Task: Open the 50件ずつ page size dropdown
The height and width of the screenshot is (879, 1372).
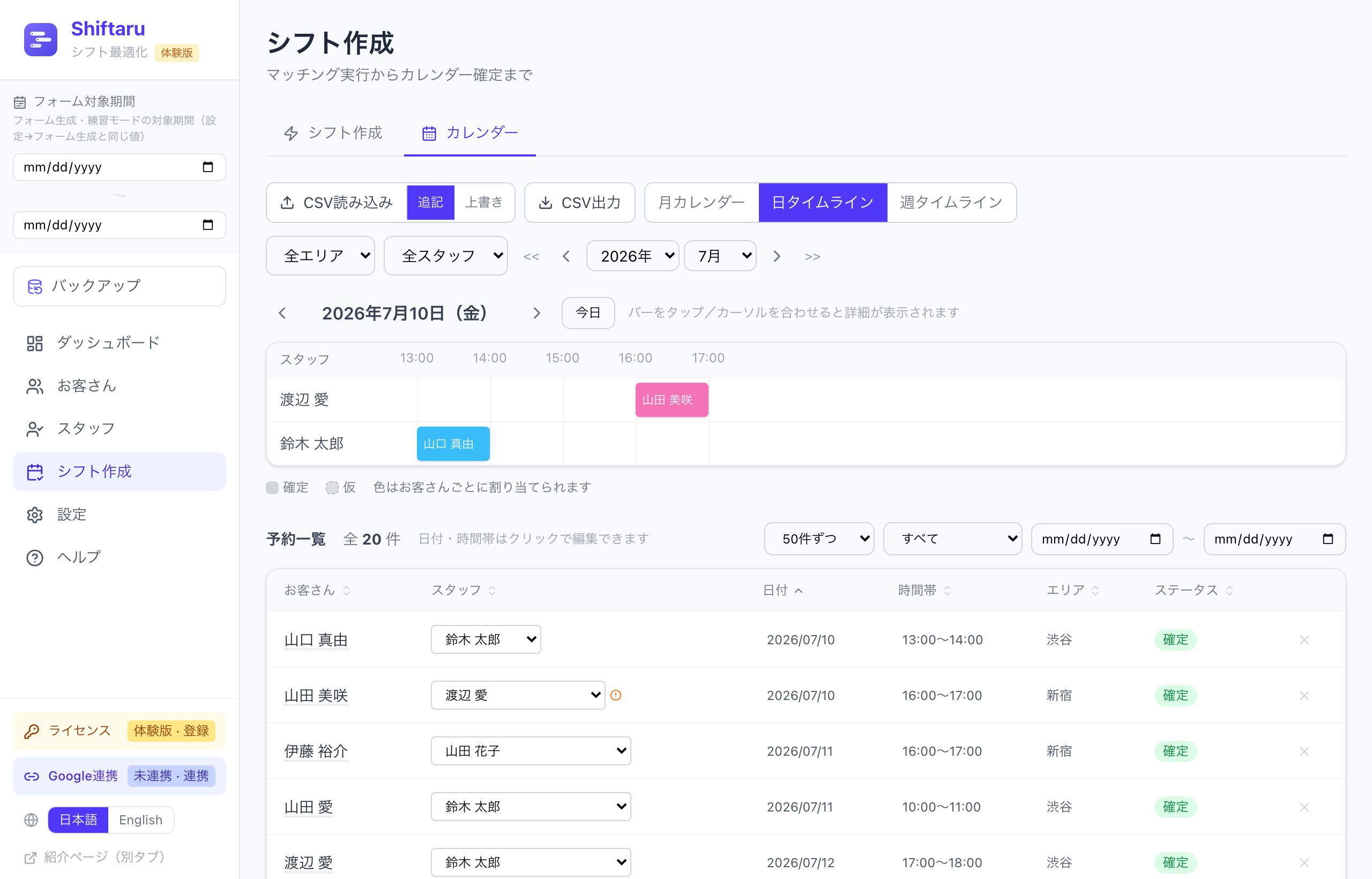Action: pos(819,539)
